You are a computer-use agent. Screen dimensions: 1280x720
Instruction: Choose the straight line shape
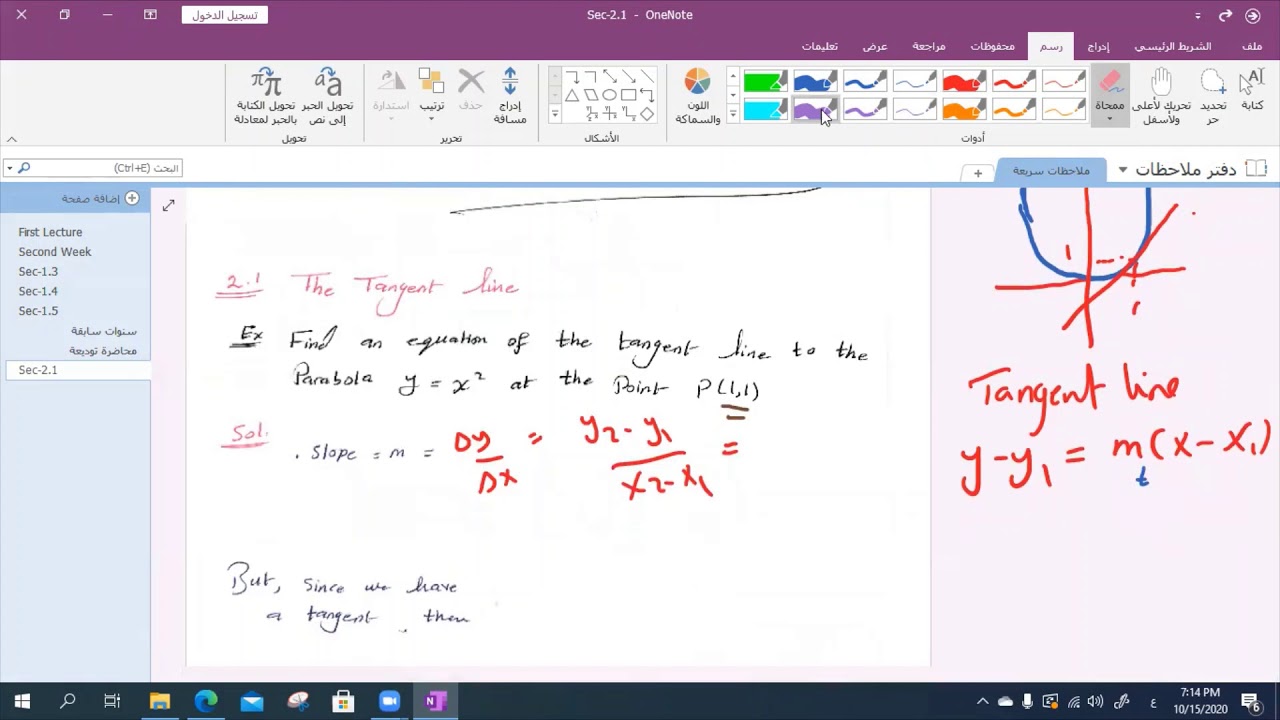[x=647, y=77]
